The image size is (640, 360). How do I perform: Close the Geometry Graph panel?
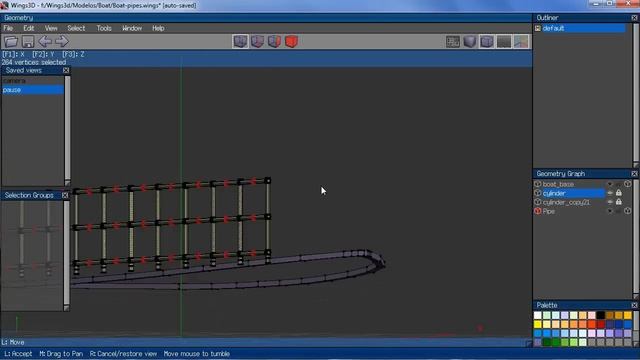tap(634, 173)
